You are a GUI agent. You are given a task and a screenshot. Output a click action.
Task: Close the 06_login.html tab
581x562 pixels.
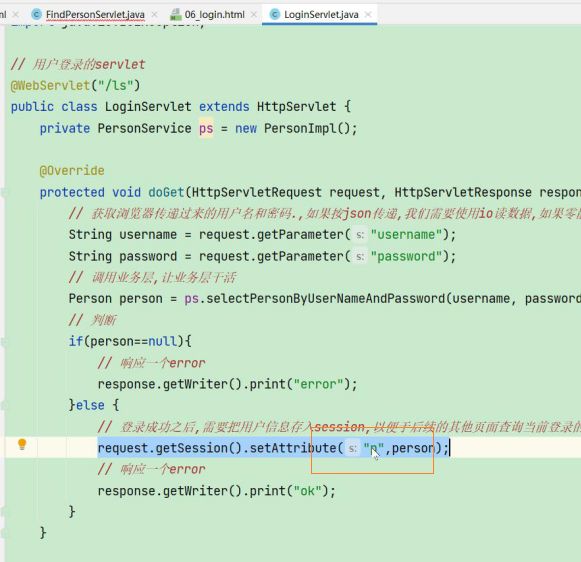[254, 14]
